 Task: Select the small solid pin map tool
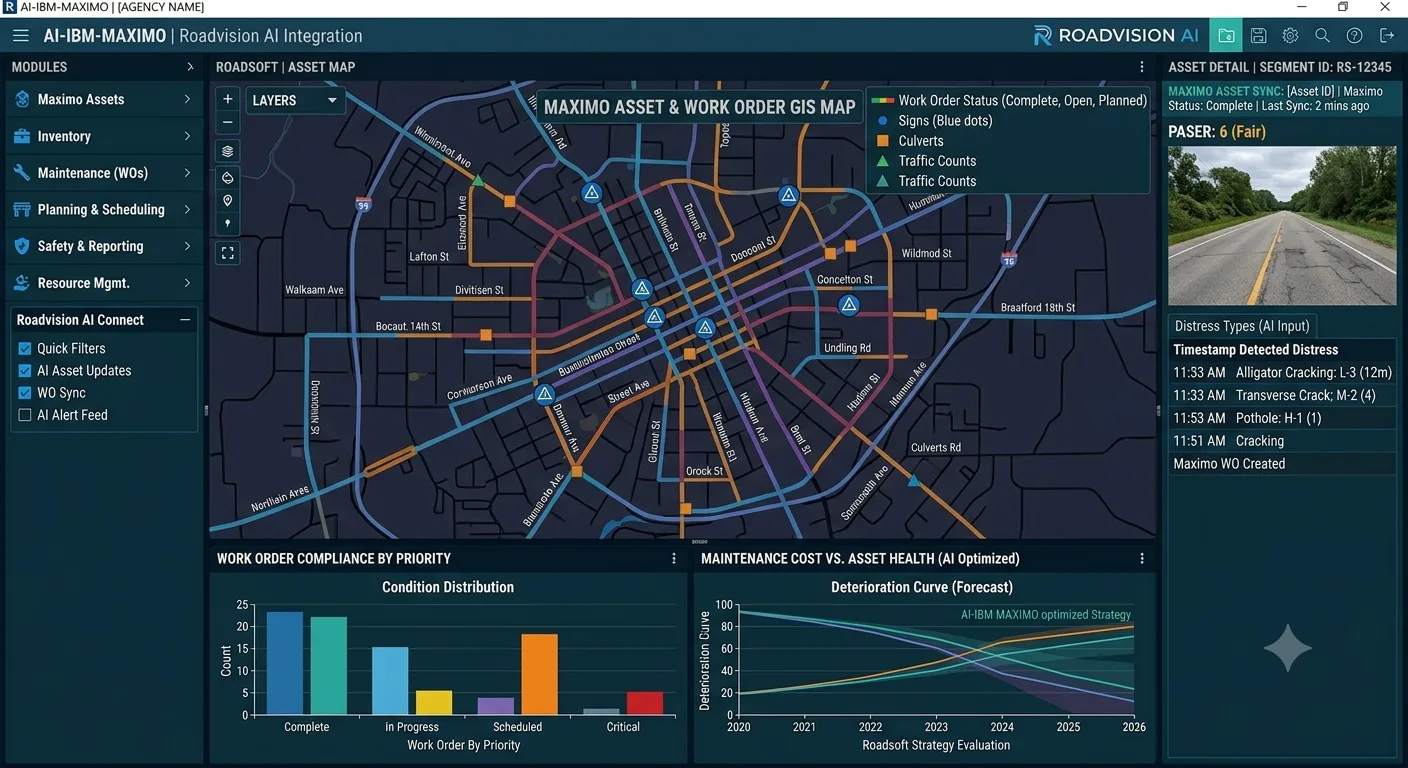[228, 224]
